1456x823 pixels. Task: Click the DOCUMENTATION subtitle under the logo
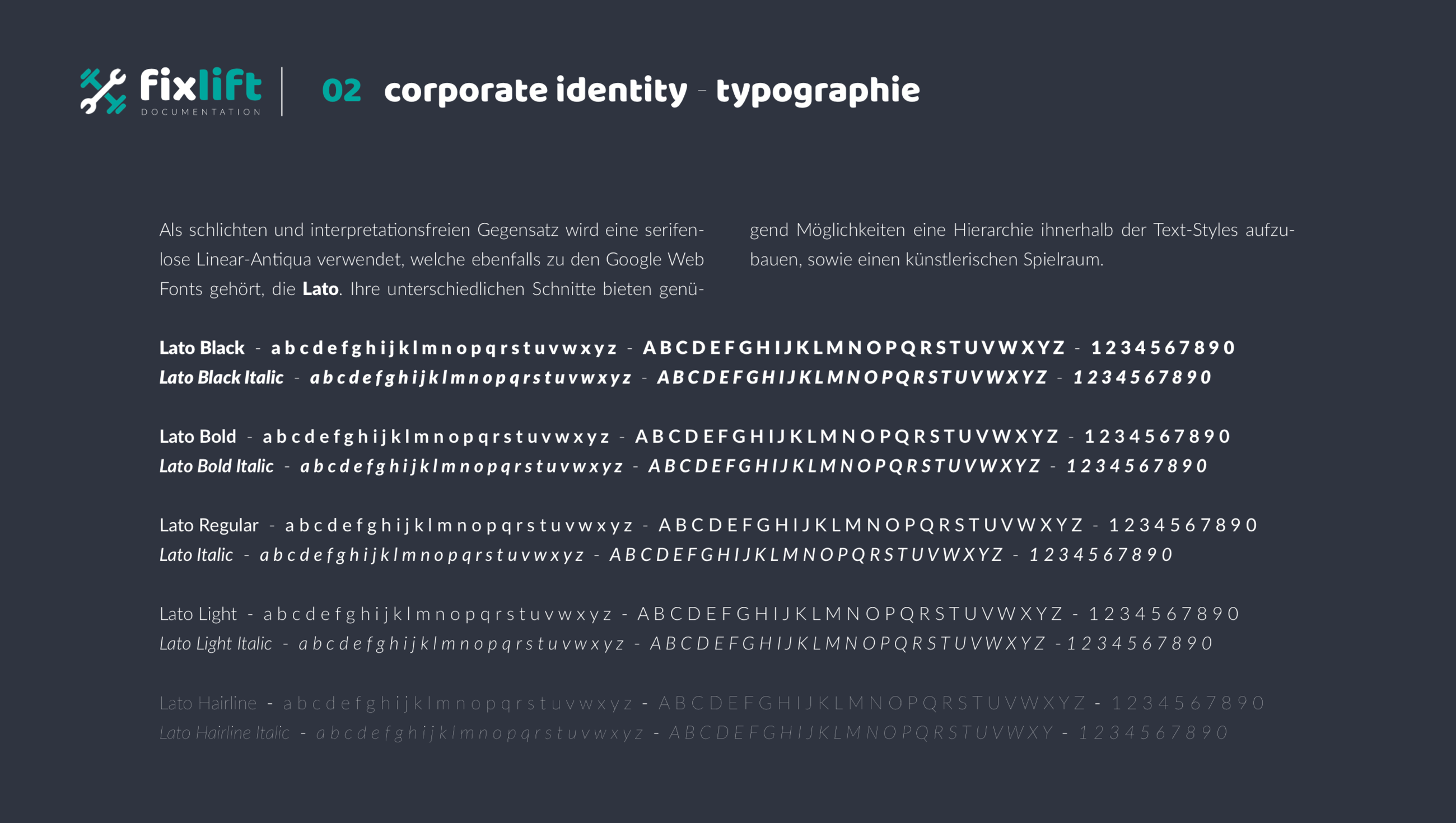[x=200, y=112]
